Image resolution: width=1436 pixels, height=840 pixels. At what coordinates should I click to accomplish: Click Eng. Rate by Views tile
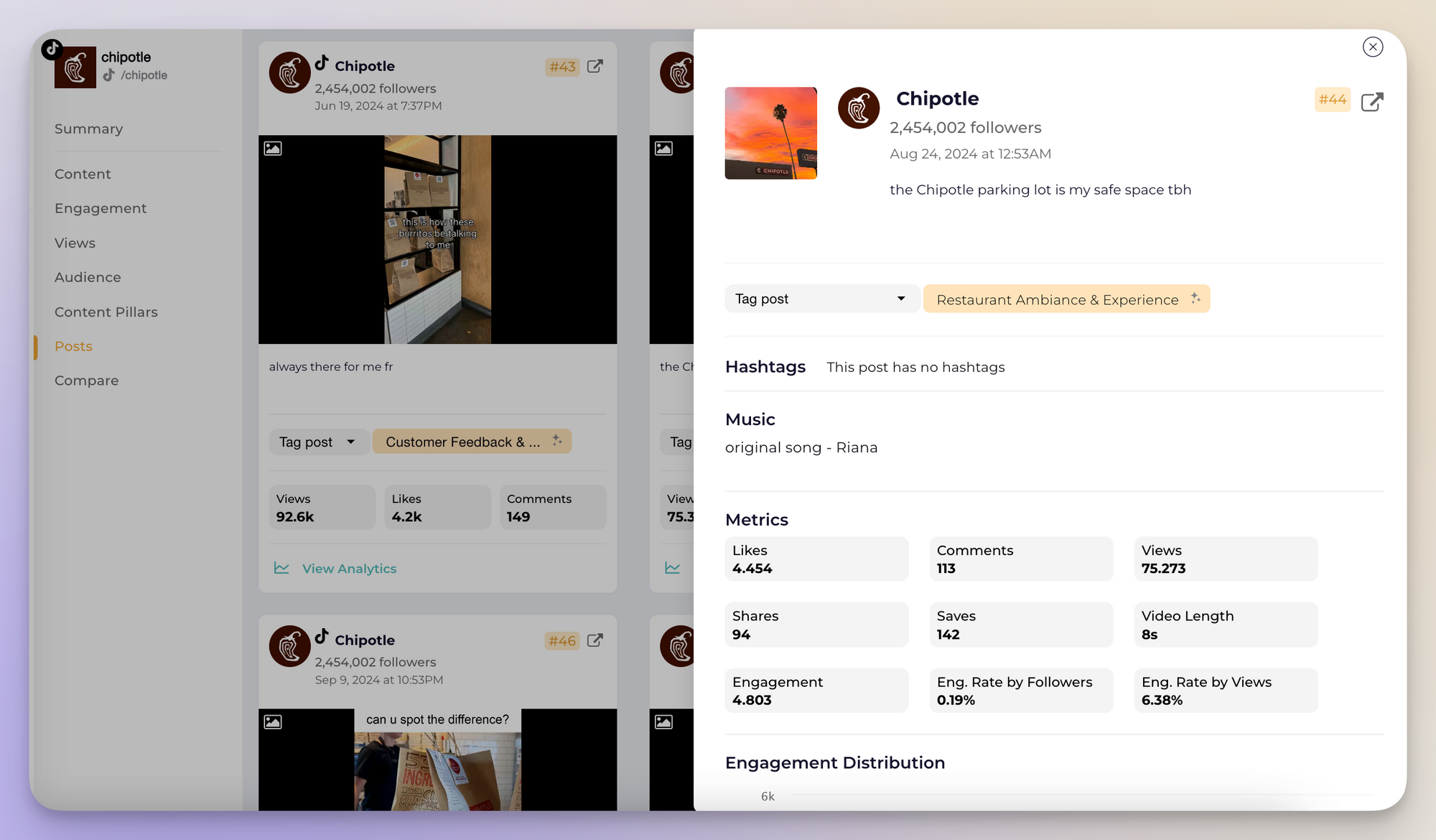click(1226, 691)
